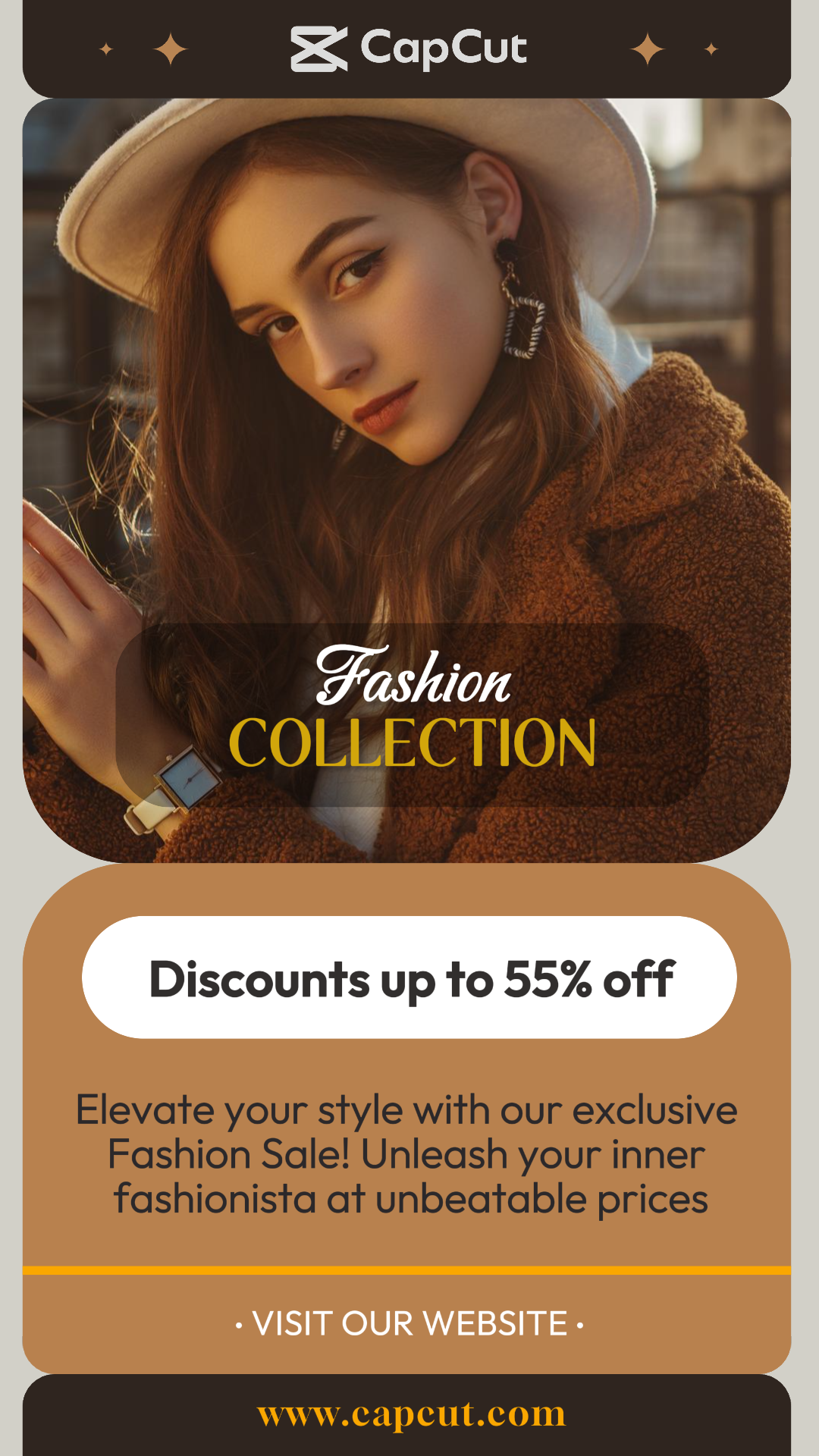Click the bullet dot before VISIT
This screenshot has height=1456, width=819.
tap(239, 1326)
